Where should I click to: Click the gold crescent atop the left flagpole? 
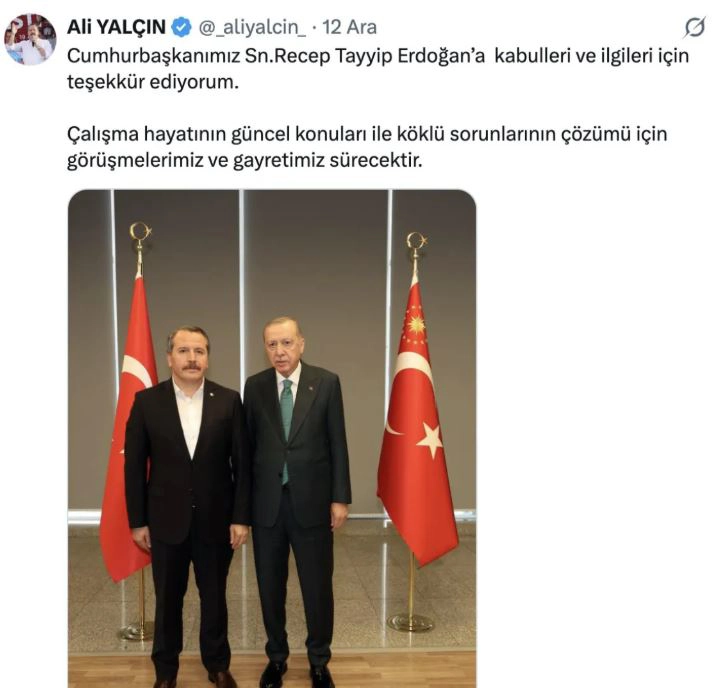(x=140, y=232)
